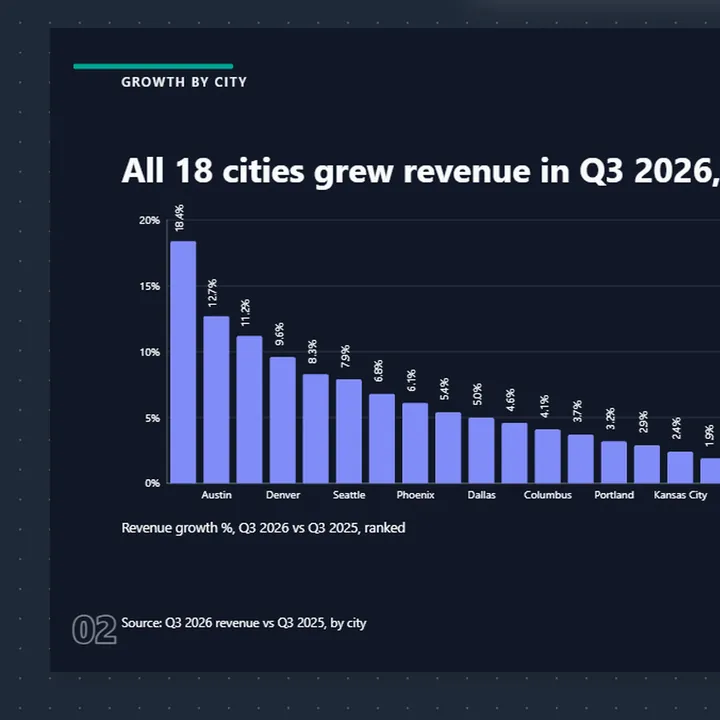Select the chart caption "Revenue growth %, Q3 2026 vs Q3 2025, ranked"
This screenshot has width=720, height=720.
point(263,528)
